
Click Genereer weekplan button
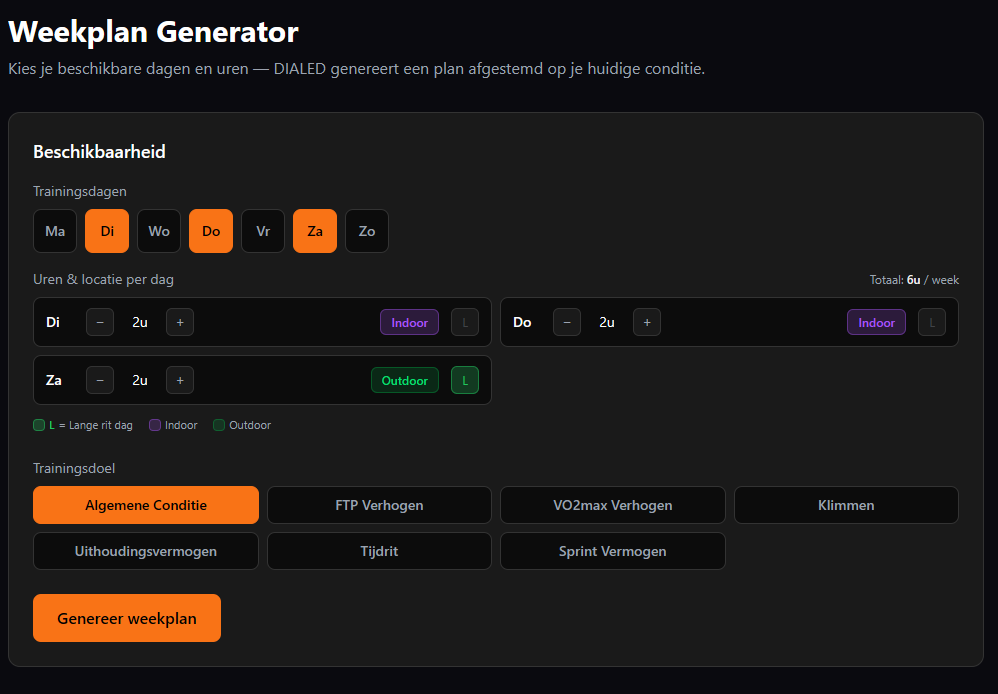[127, 618]
